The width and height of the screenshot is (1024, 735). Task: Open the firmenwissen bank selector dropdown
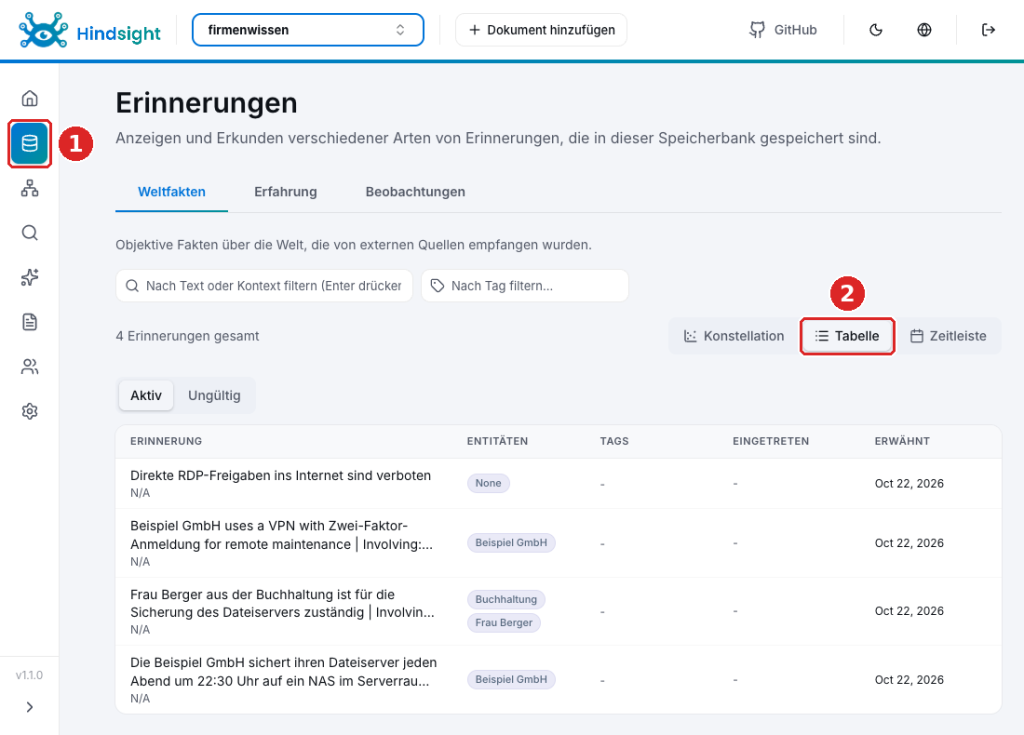(308, 30)
